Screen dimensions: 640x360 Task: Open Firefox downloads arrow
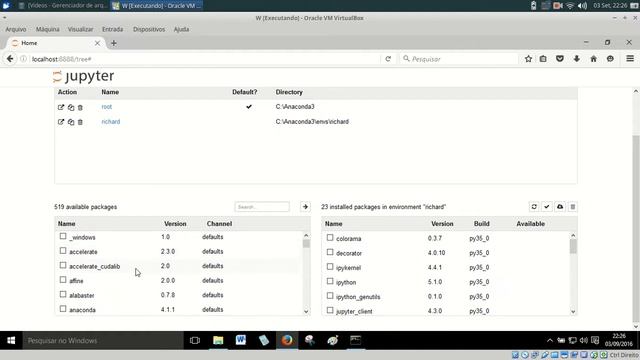coord(577,59)
